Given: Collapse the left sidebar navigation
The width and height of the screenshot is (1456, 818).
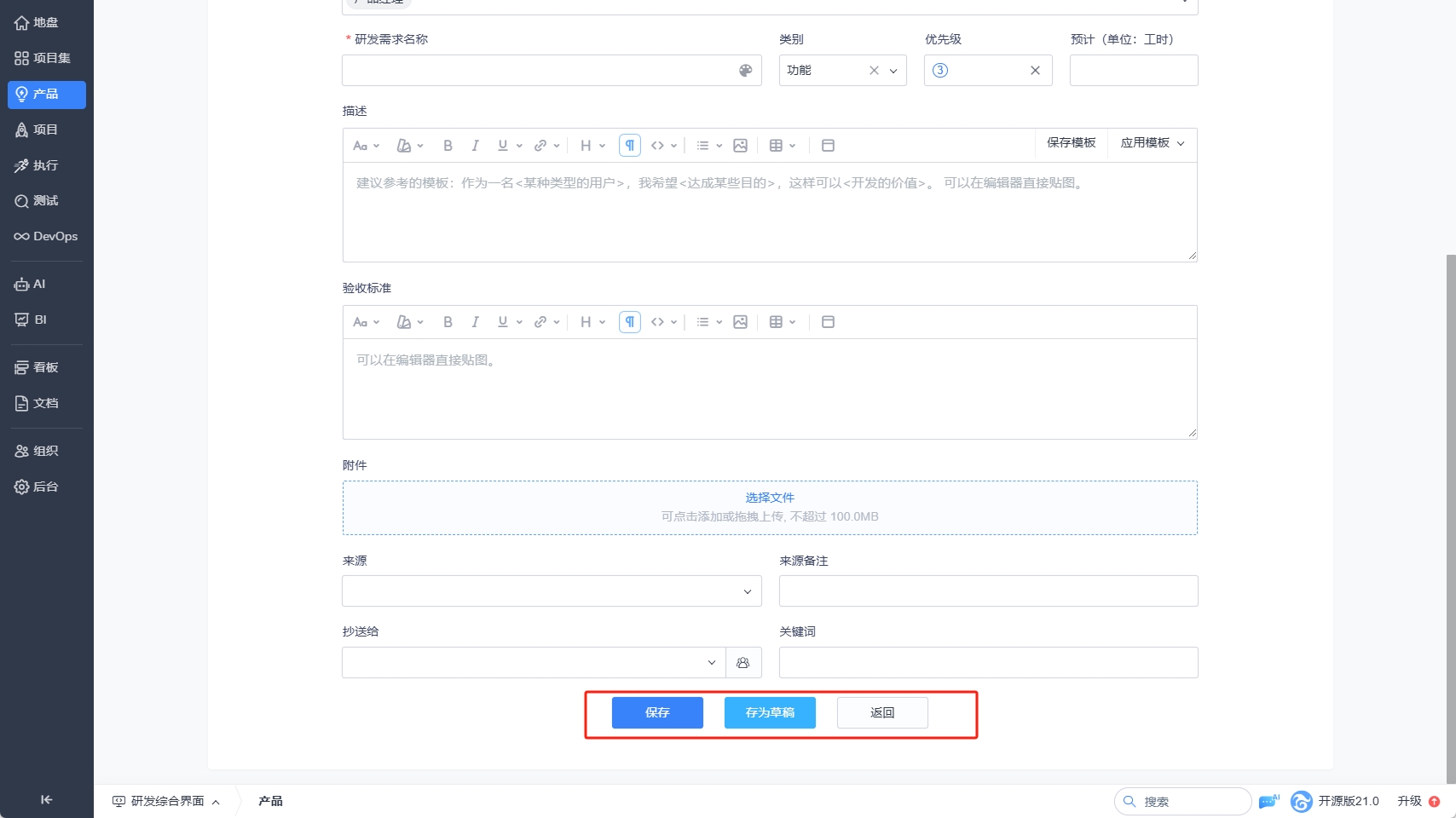Looking at the screenshot, I should (x=46, y=799).
